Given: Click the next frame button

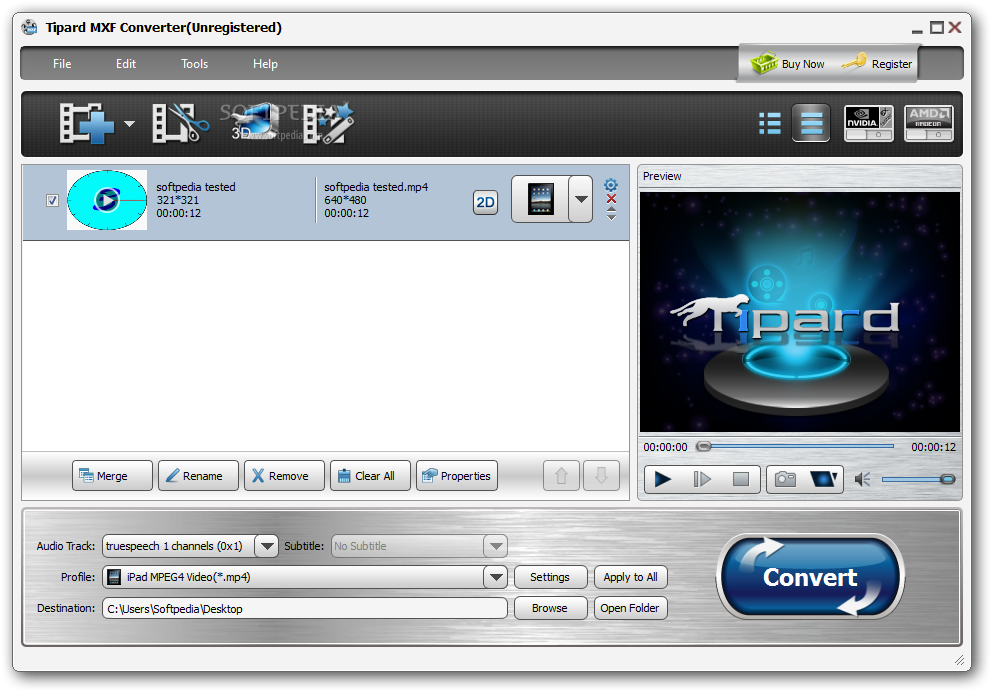Looking at the screenshot, I should pyautogui.click(x=702, y=479).
